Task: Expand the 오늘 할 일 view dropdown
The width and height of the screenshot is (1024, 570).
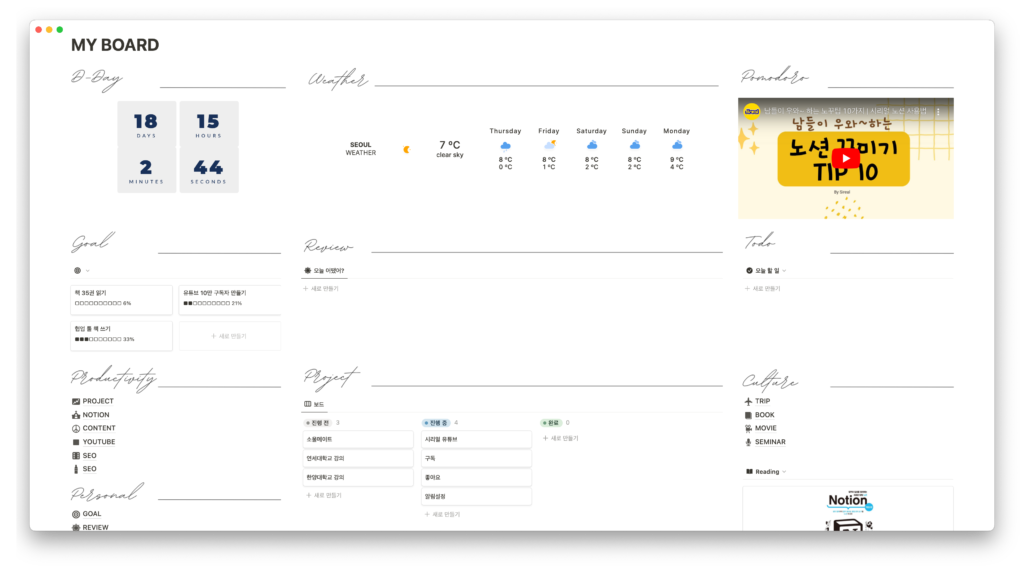Action: (784, 270)
